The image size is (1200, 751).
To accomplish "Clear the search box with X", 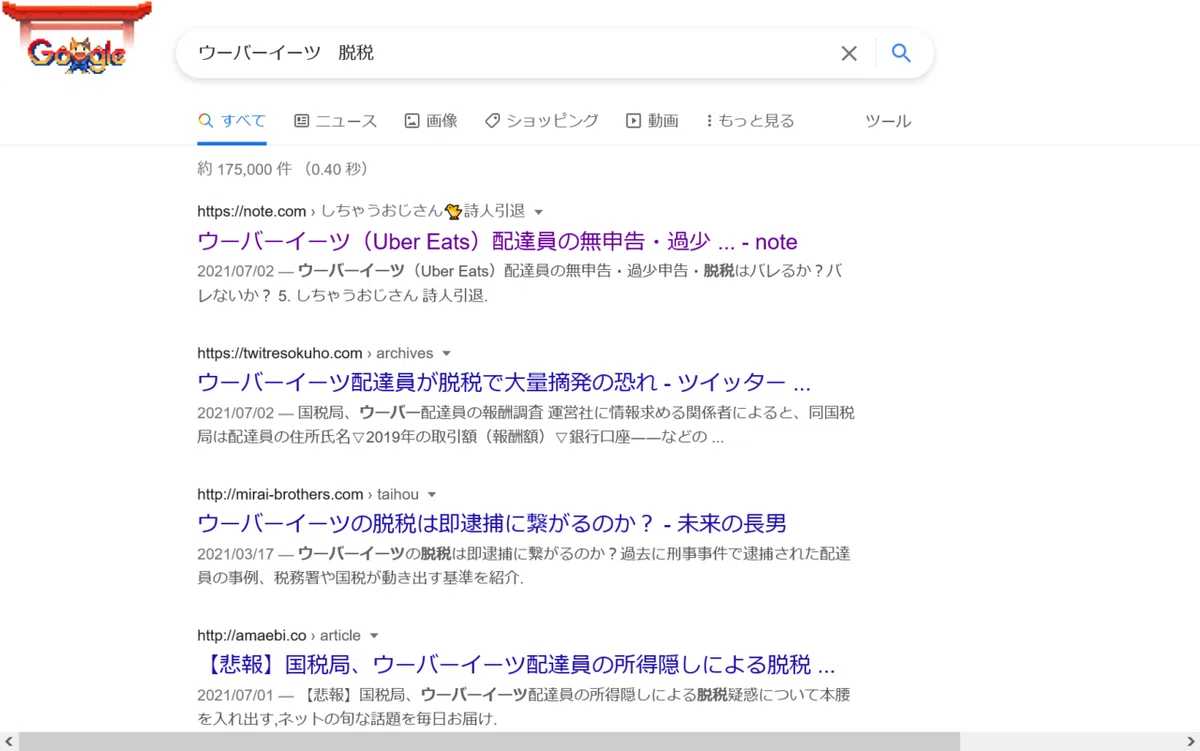I will pyautogui.click(x=849, y=54).
